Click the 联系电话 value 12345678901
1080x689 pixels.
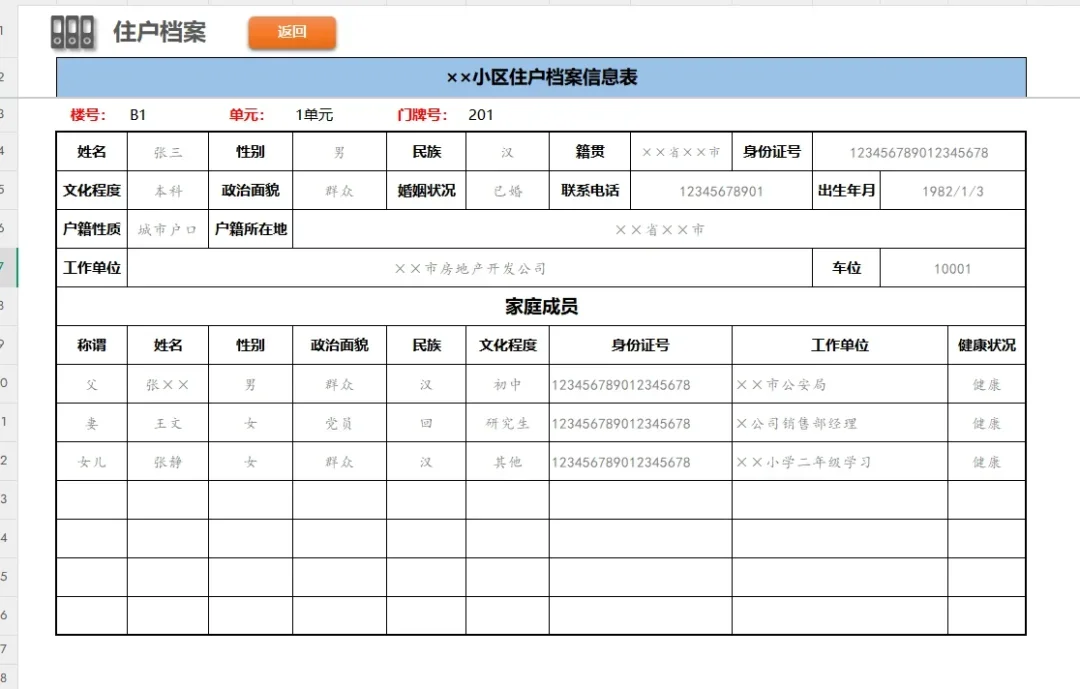(721, 191)
